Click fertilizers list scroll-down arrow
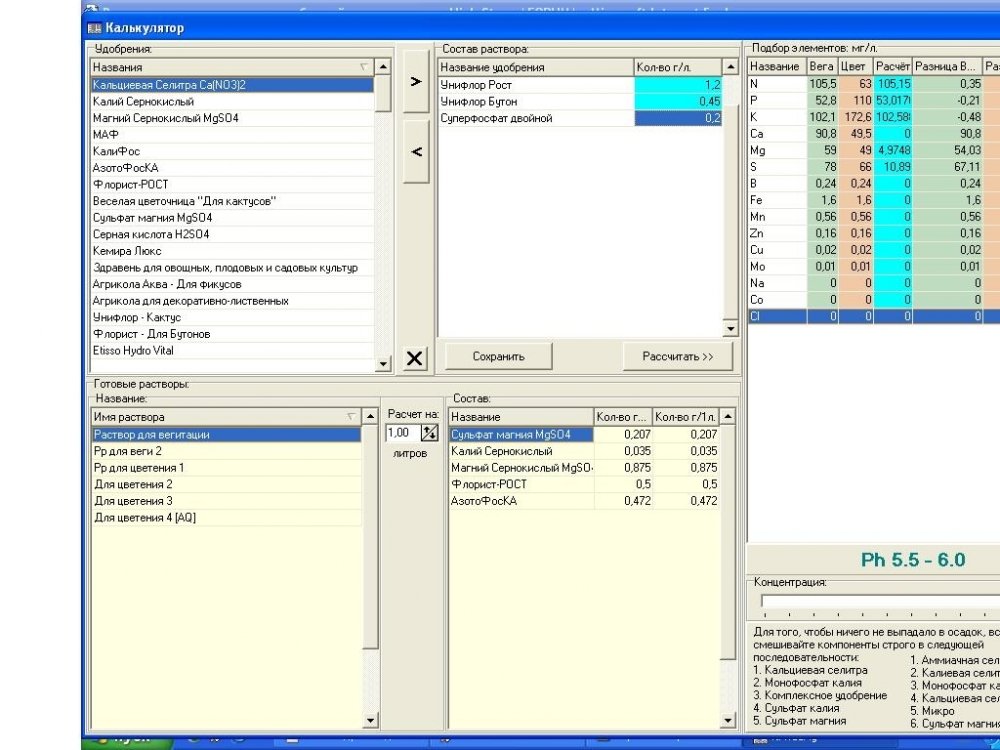The image size is (1000, 750). pyautogui.click(x=383, y=364)
